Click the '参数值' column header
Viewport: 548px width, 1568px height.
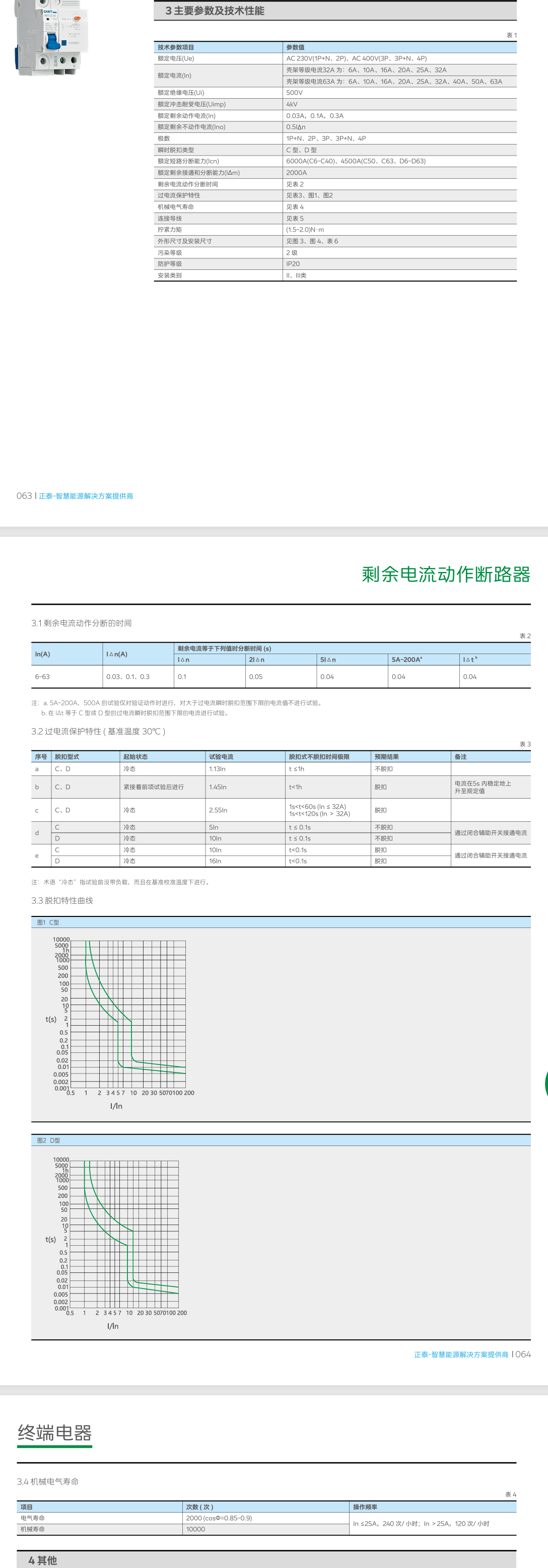click(x=295, y=47)
